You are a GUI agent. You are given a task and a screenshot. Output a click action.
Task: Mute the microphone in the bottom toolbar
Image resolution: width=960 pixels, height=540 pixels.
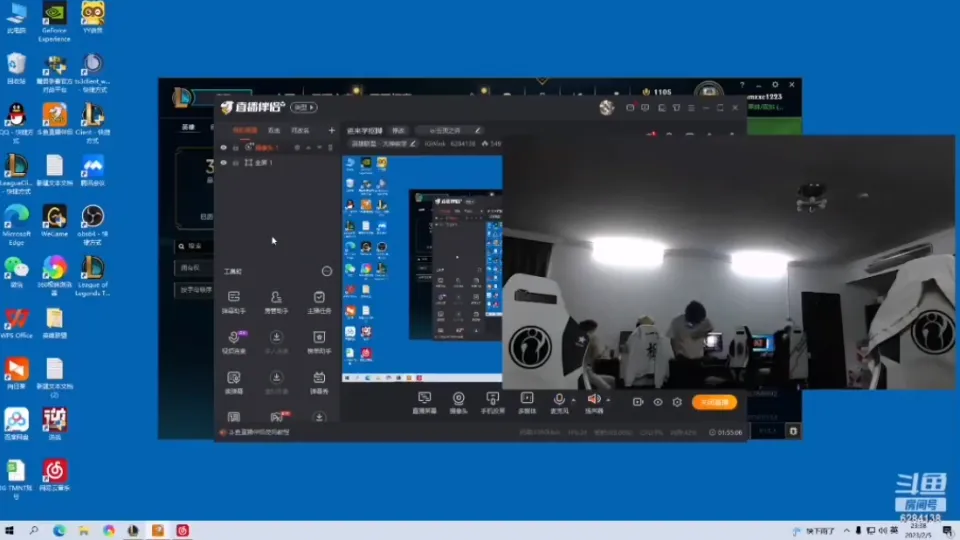coord(559,399)
